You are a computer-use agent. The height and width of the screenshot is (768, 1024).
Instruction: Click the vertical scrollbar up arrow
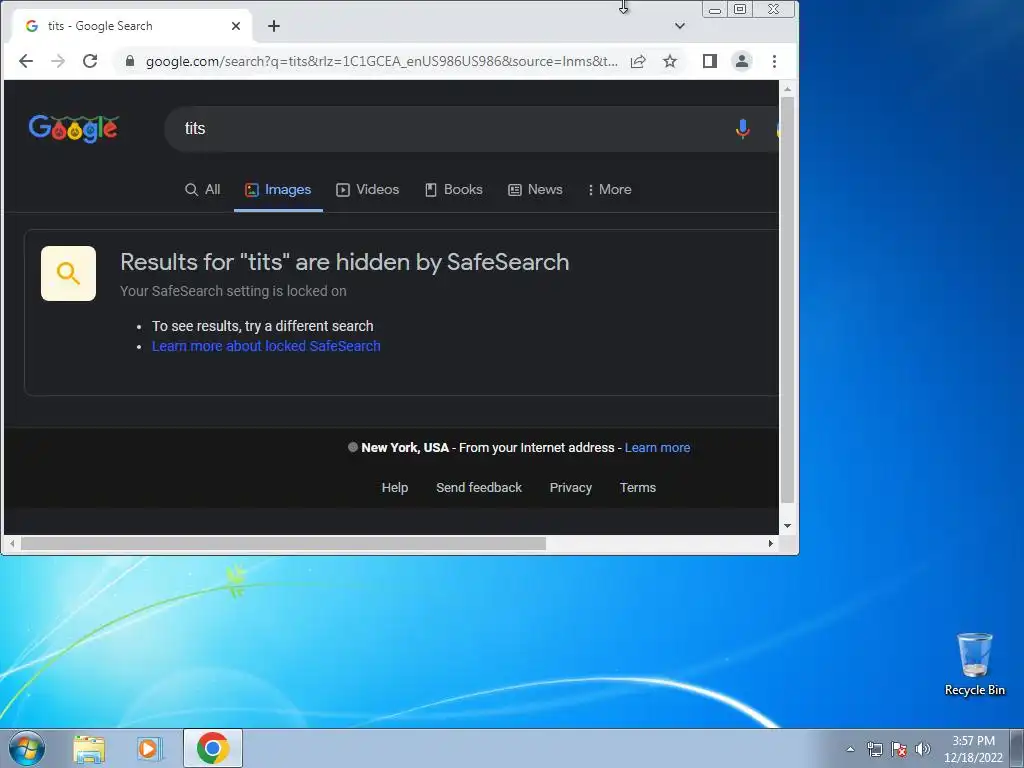[x=788, y=88]
